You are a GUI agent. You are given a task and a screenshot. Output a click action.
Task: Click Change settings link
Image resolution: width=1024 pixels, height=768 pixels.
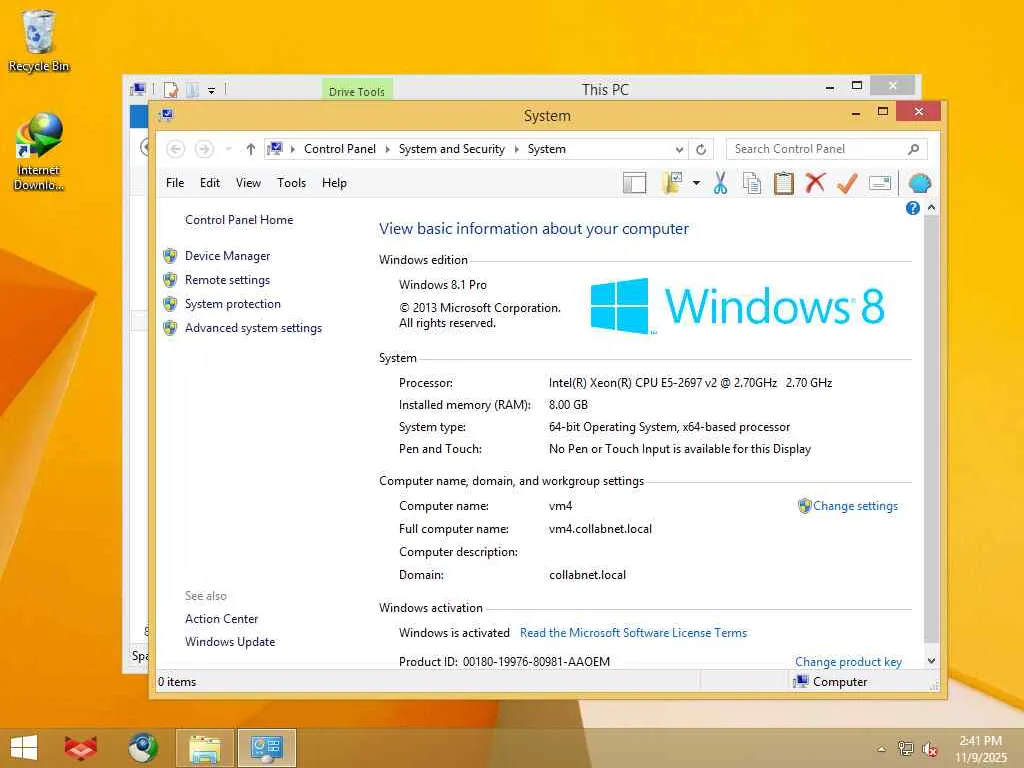[x=855, y=506]
